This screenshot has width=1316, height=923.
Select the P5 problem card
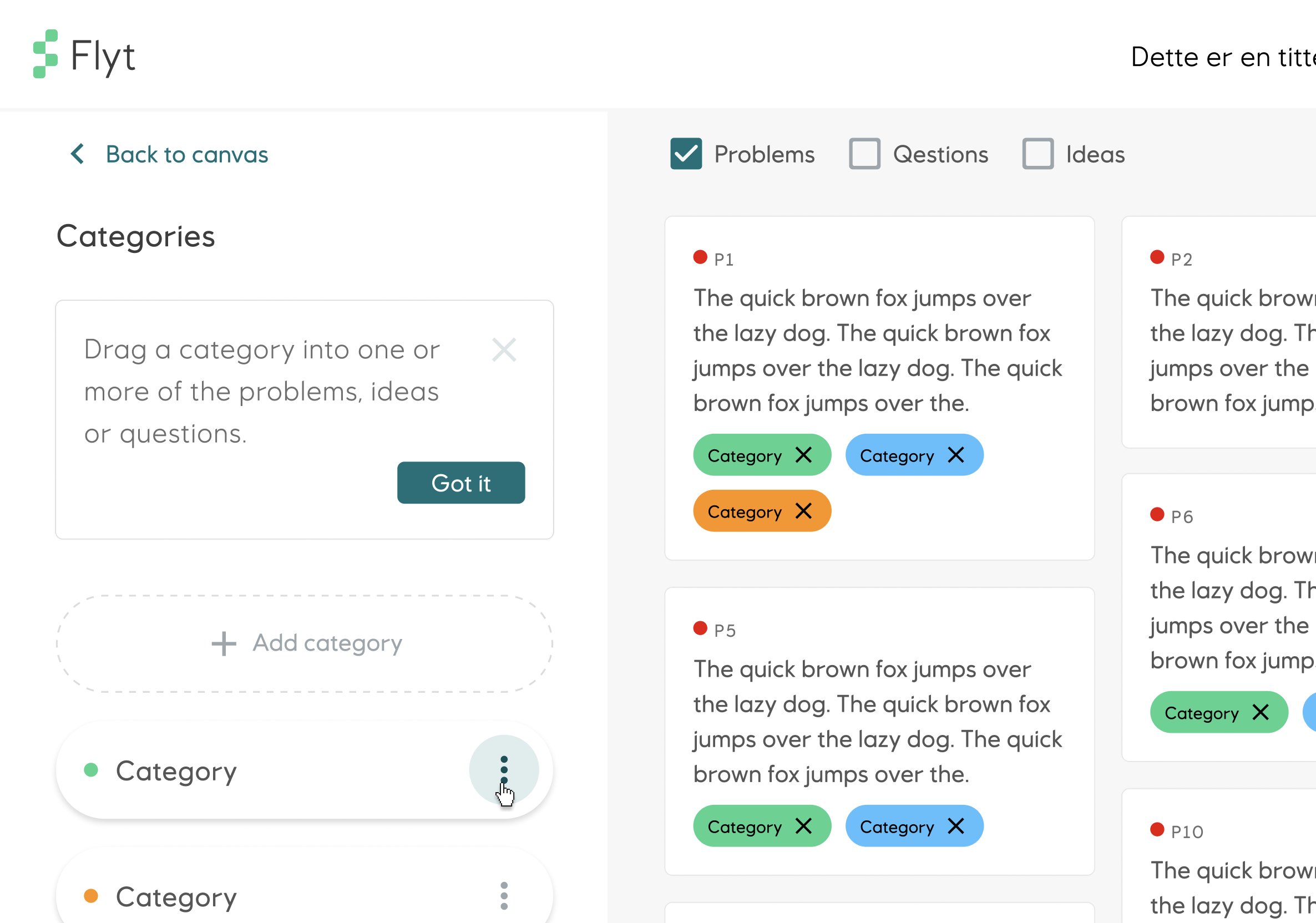[x=880, y=722]
